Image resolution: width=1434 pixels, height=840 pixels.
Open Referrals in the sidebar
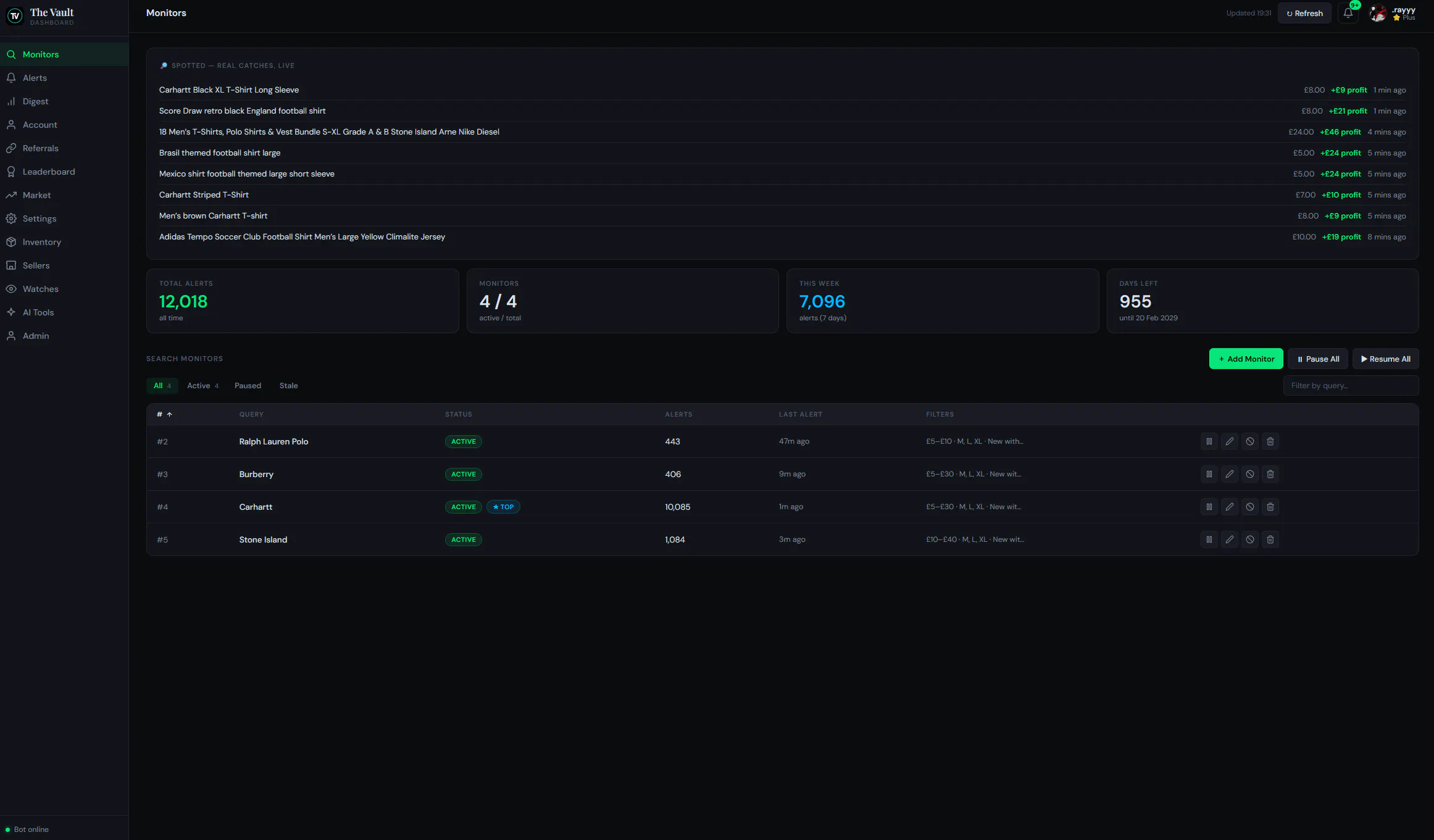pyautogui.click(x=64, y=148)
